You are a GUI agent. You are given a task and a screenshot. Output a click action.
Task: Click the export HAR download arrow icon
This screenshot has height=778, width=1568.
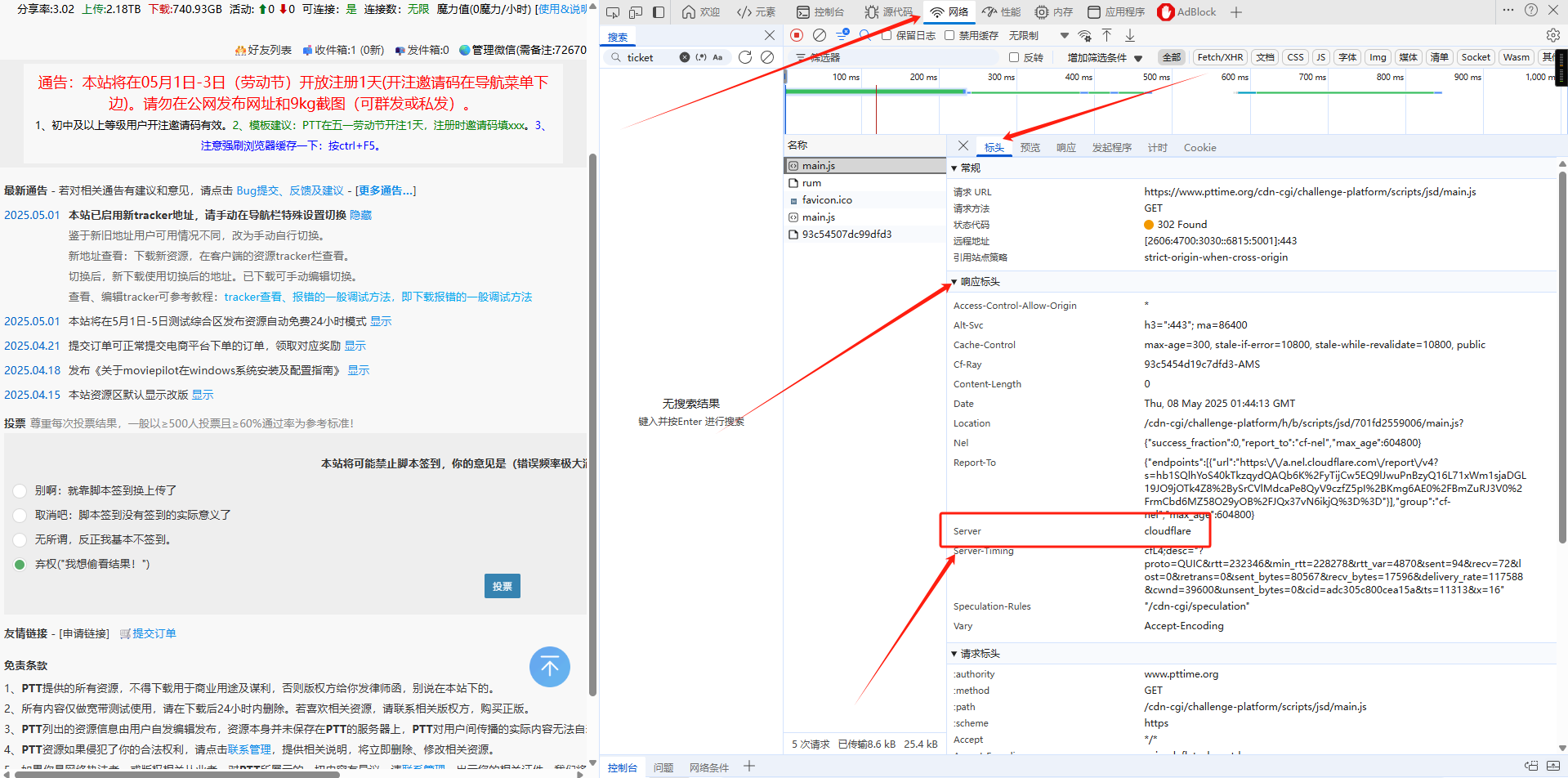[x=1130, y=35]
